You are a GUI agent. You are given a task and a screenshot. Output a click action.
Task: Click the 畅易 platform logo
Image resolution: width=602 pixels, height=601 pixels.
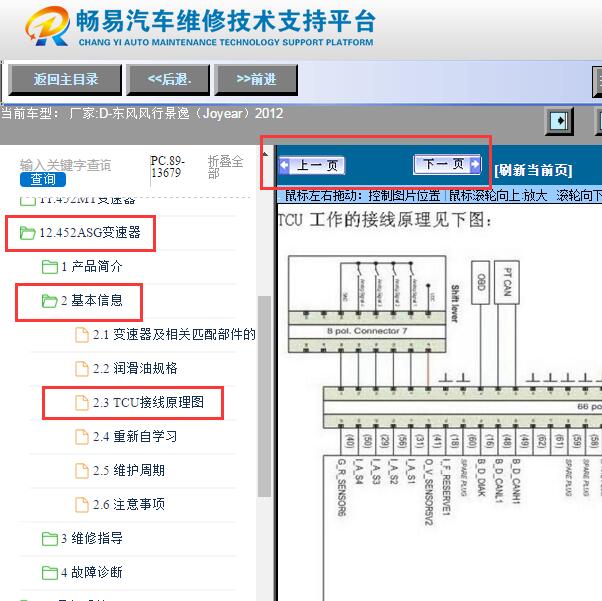(48, 26)
